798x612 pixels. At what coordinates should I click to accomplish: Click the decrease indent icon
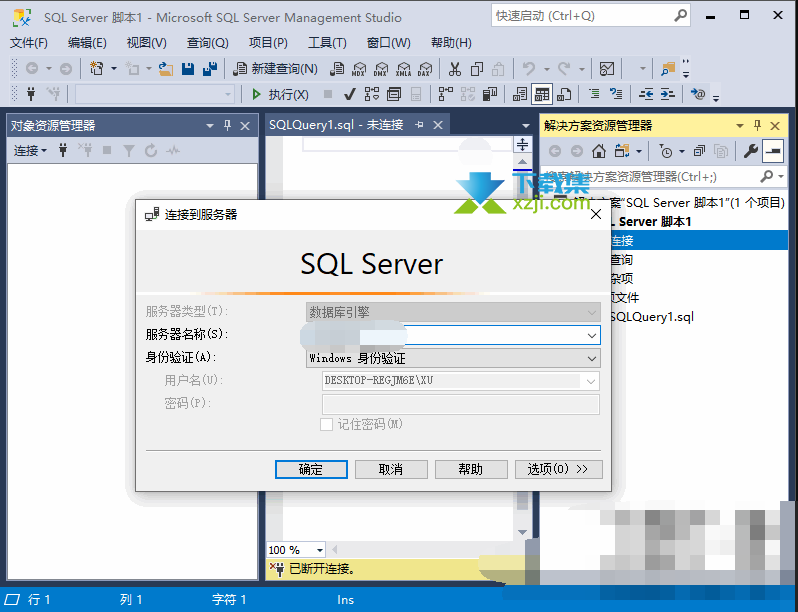646,94
